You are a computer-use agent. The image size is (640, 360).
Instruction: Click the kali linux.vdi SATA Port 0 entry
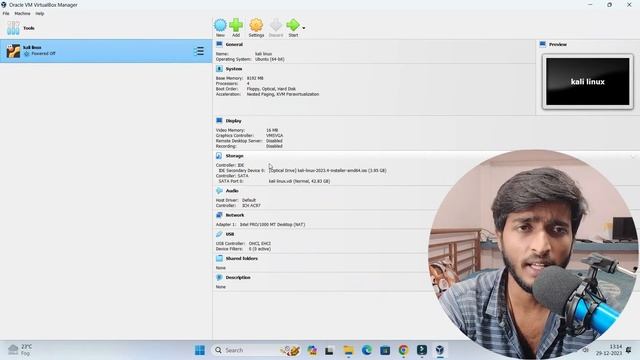(299, 181)
